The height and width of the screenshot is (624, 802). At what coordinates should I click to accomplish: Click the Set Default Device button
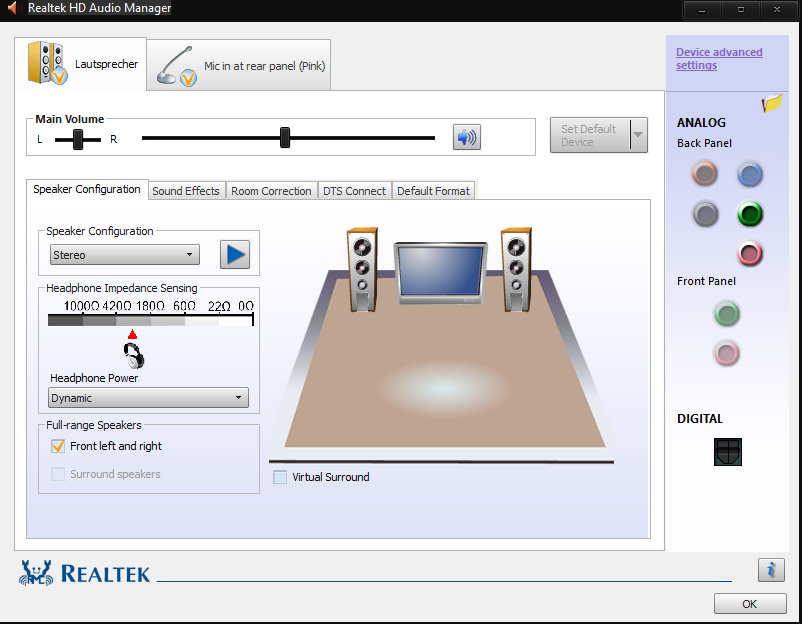click(590, 135)
